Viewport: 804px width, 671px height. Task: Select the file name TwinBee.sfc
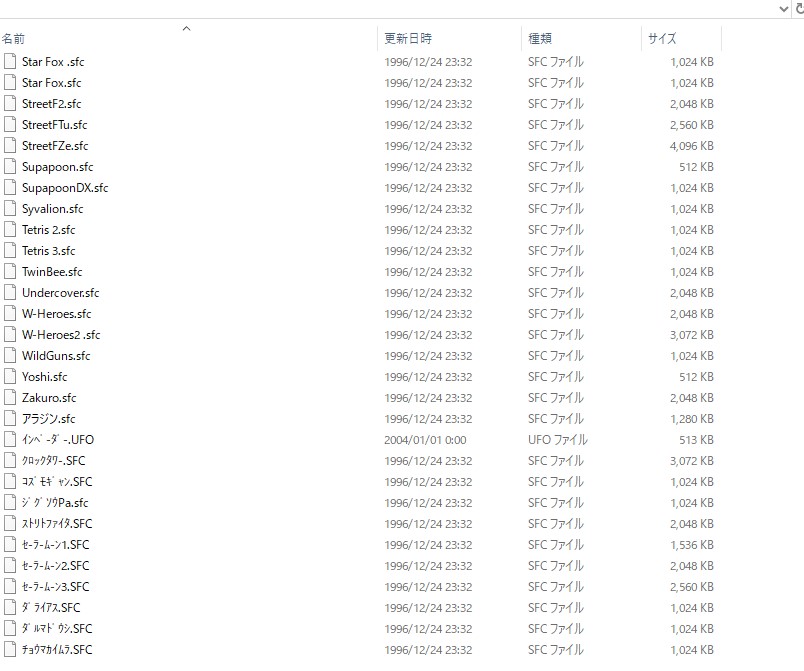coord(52,272)
